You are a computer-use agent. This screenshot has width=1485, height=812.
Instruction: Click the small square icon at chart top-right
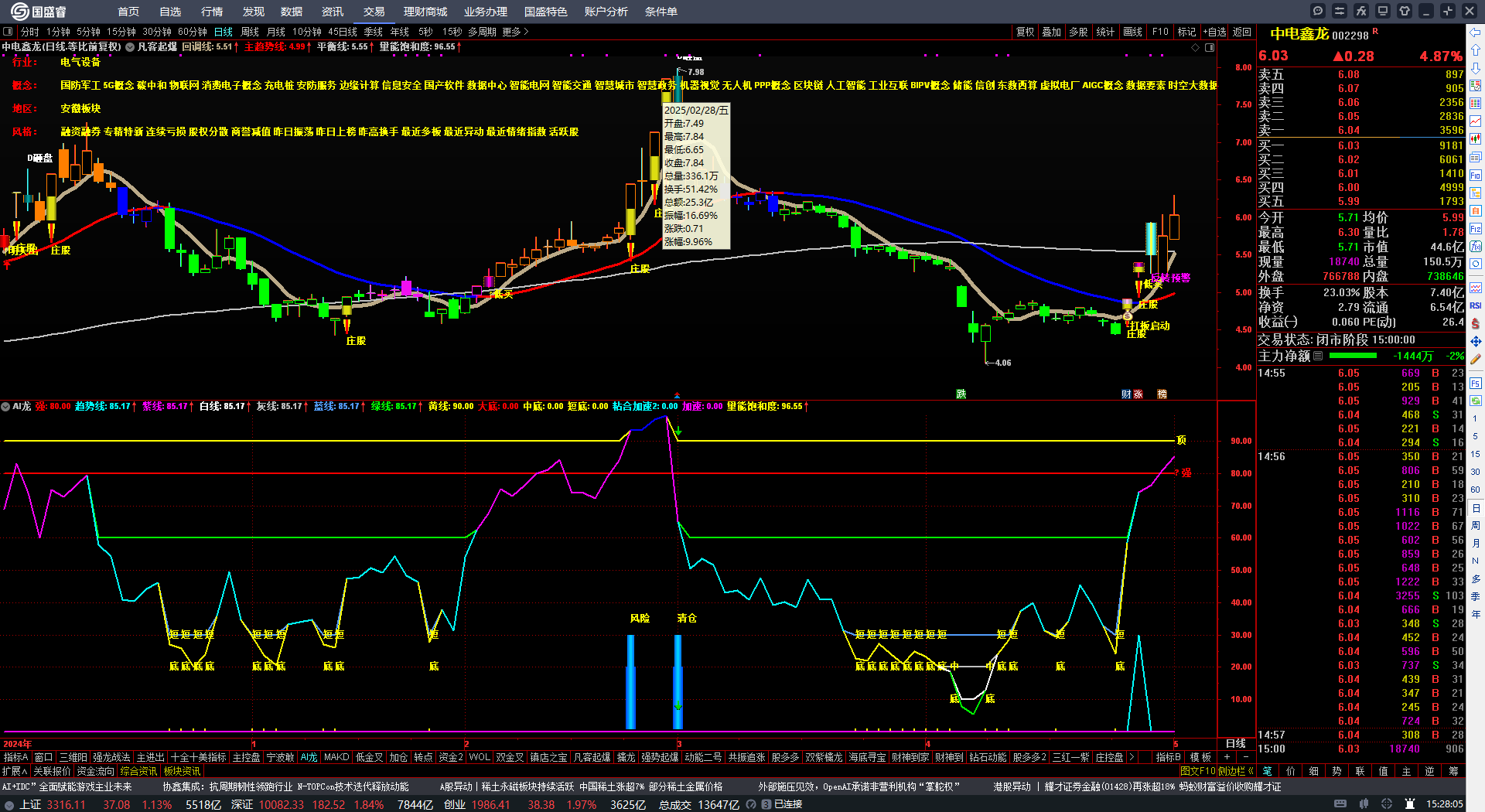click(1210, 47)
